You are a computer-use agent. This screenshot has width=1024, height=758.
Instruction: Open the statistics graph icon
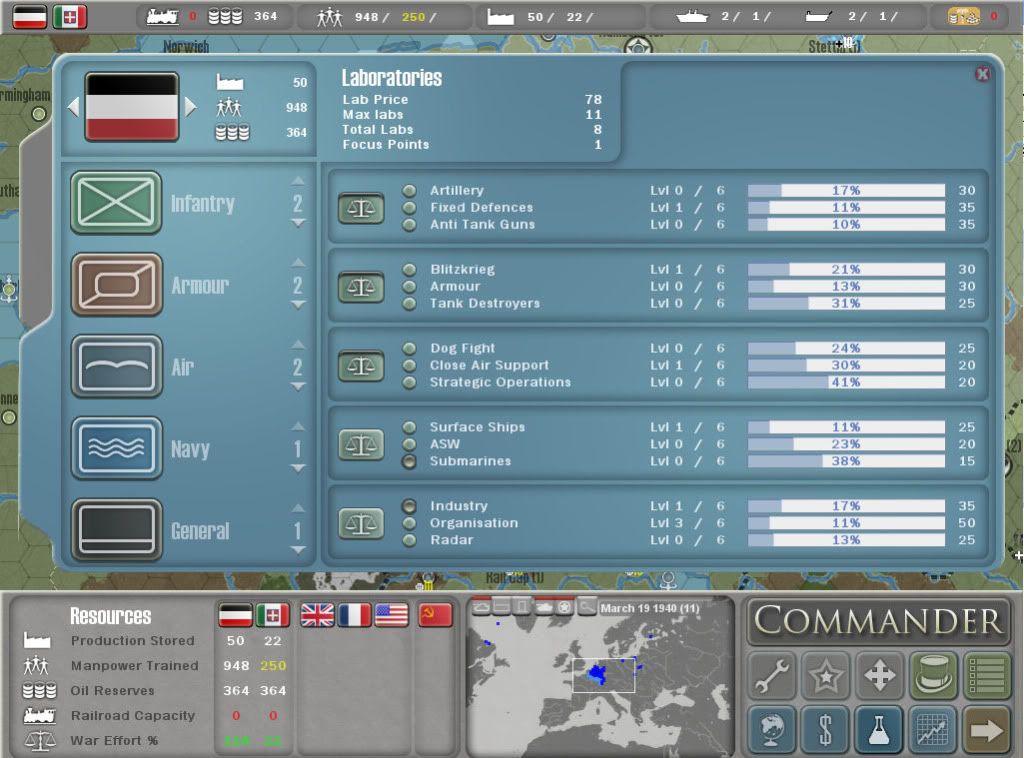tap(933, 730)
